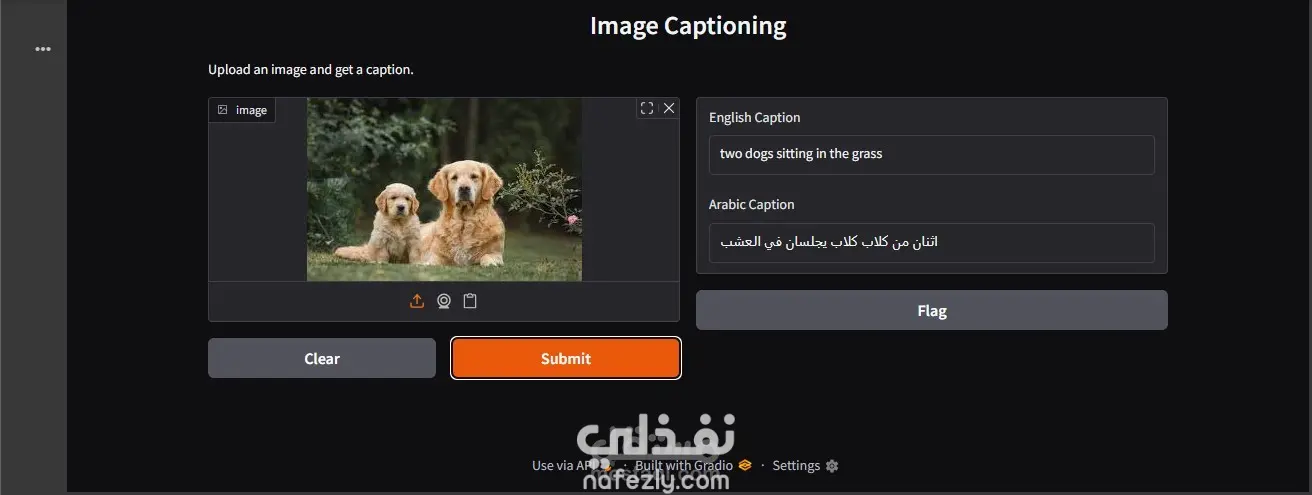This screenshot has height=495, width=1312.
Task: Submit the image for captioning
Action: click(566, 358)
